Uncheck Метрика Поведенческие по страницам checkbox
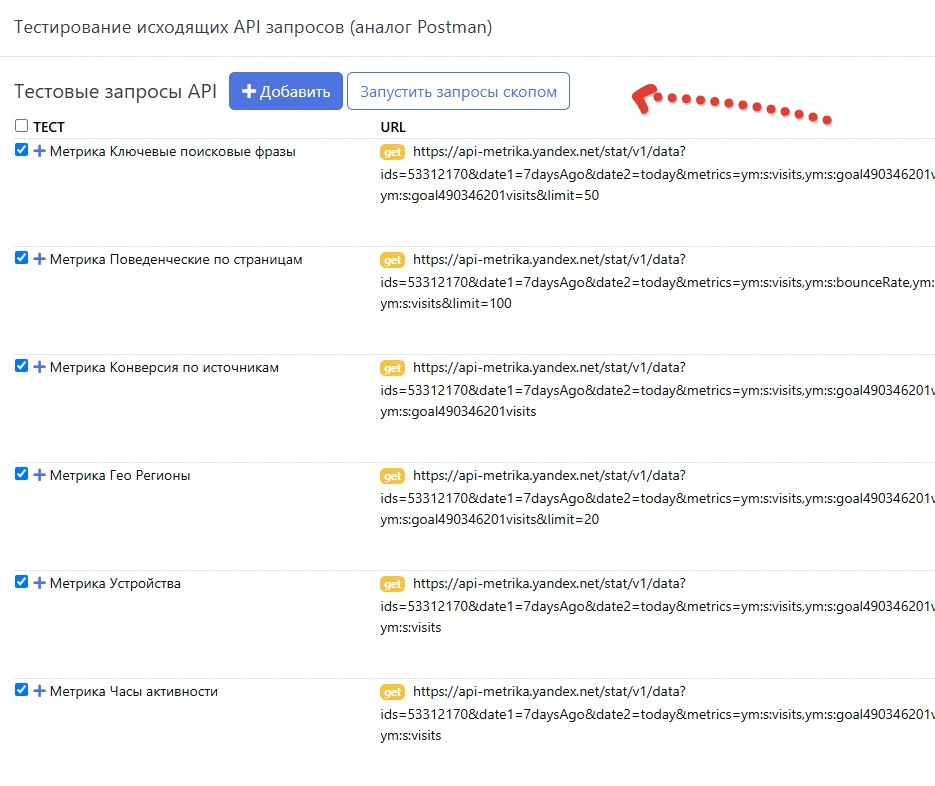 (21, 258)
